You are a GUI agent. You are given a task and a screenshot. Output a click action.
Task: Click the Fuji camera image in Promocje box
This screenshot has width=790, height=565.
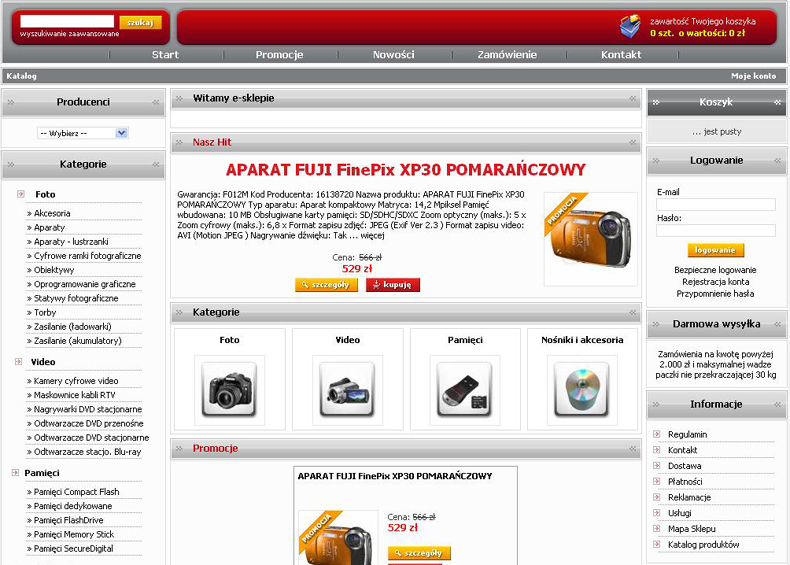tap(338, 538)
